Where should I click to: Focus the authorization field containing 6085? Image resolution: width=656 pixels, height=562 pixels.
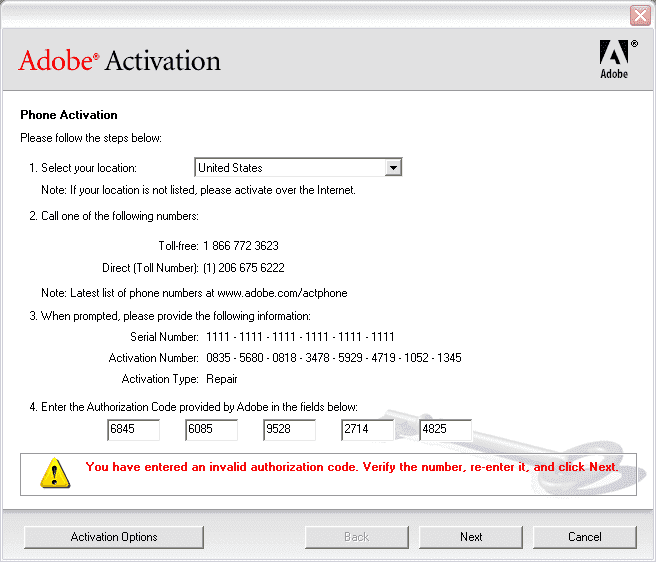(x=211, y=430)
